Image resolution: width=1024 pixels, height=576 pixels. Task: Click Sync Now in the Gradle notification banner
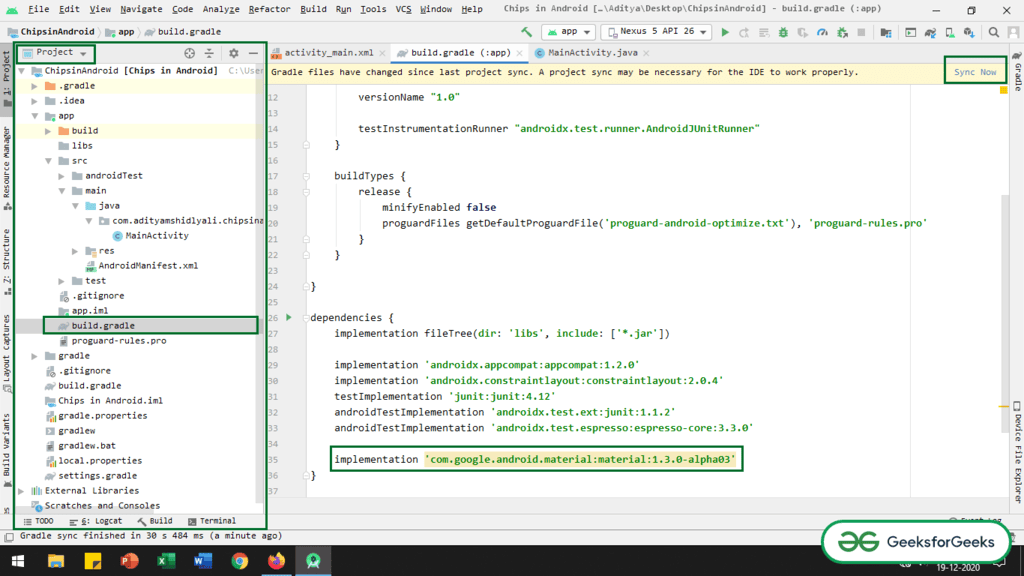(x=974, y=71)
